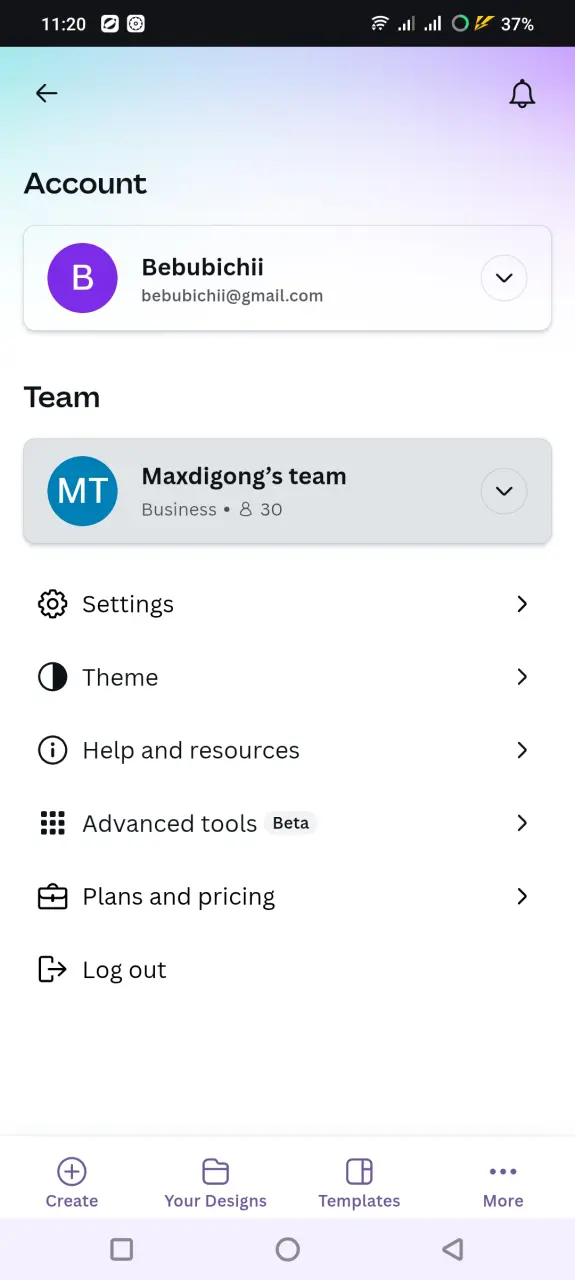Image resolution: width=575 pixels, height=1280 pixels.
Task: Tap the Log out door icon
Action: pyautogui.click(x=52, y=969)
